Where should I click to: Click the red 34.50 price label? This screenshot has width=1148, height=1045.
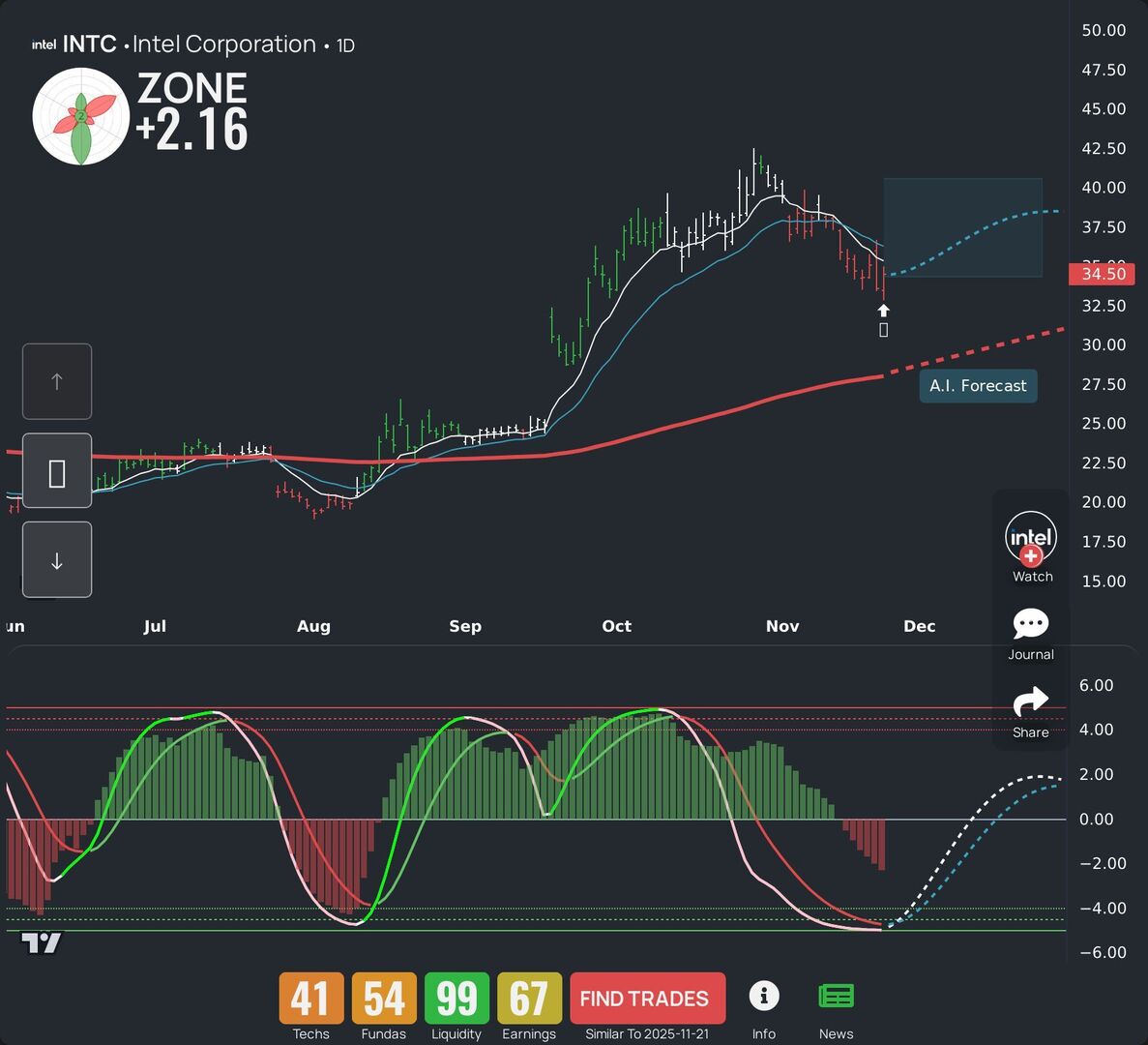point(1102,274)
